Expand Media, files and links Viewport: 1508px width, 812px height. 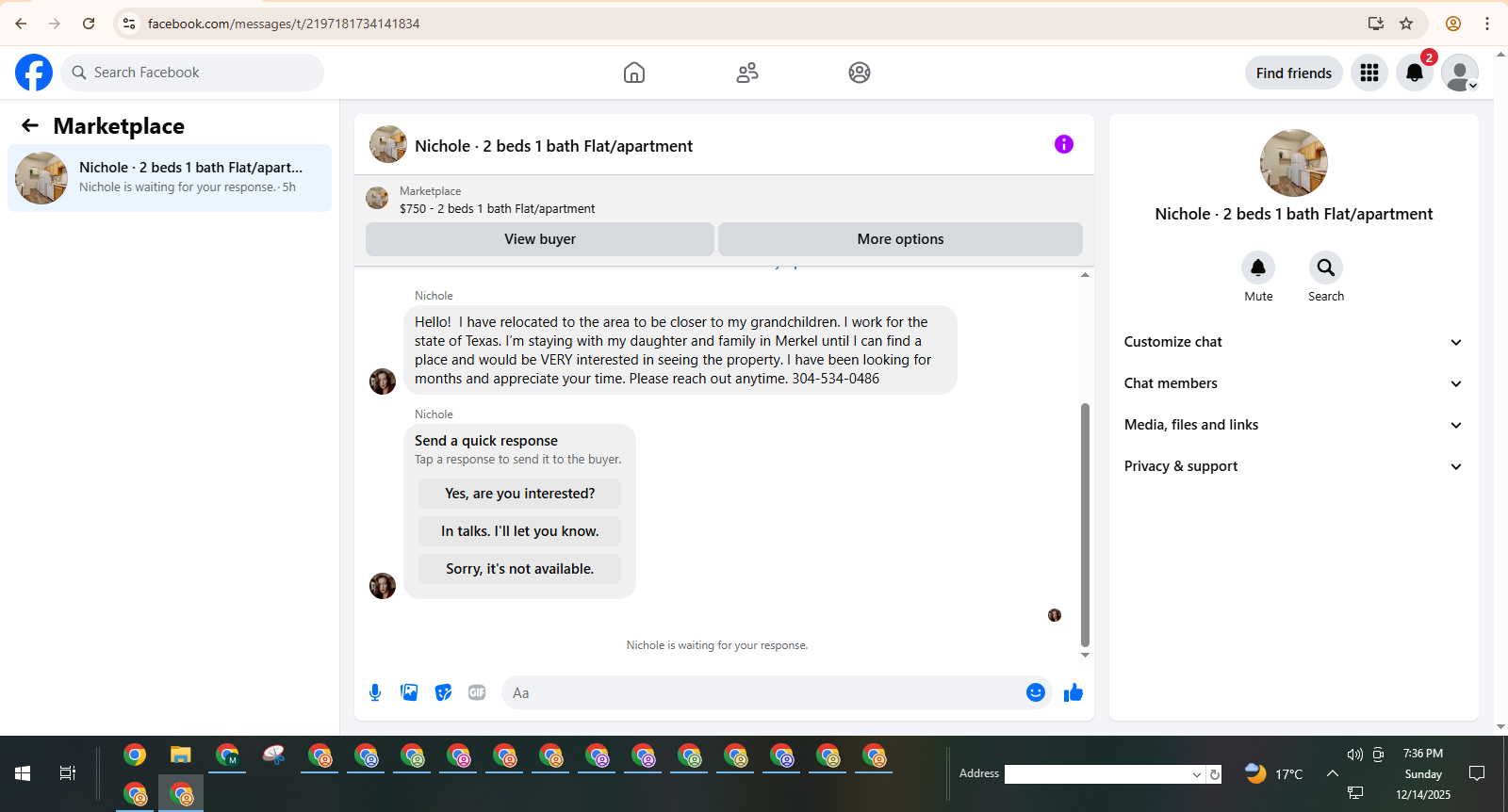1293,425
